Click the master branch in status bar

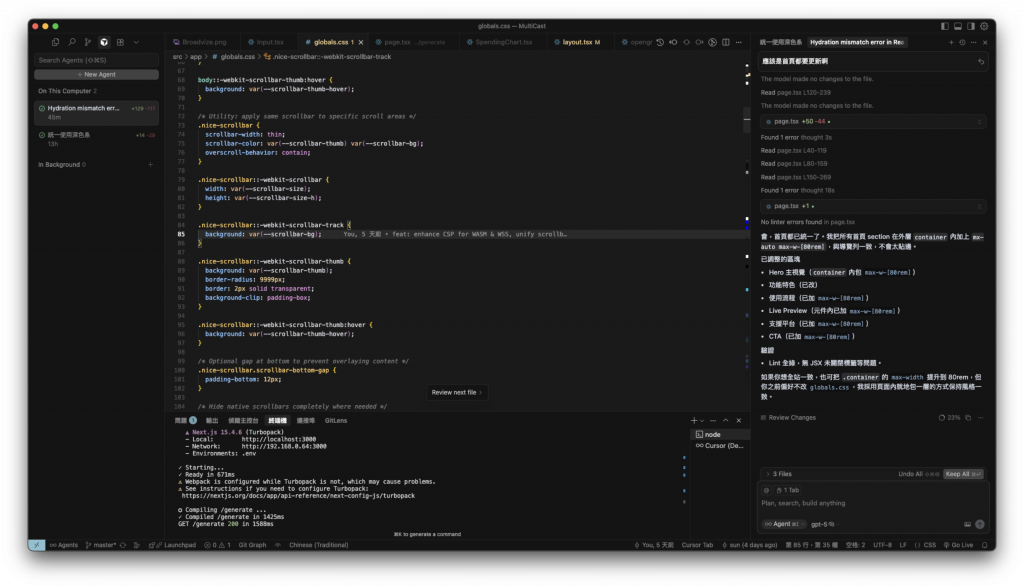click(101, 545)
